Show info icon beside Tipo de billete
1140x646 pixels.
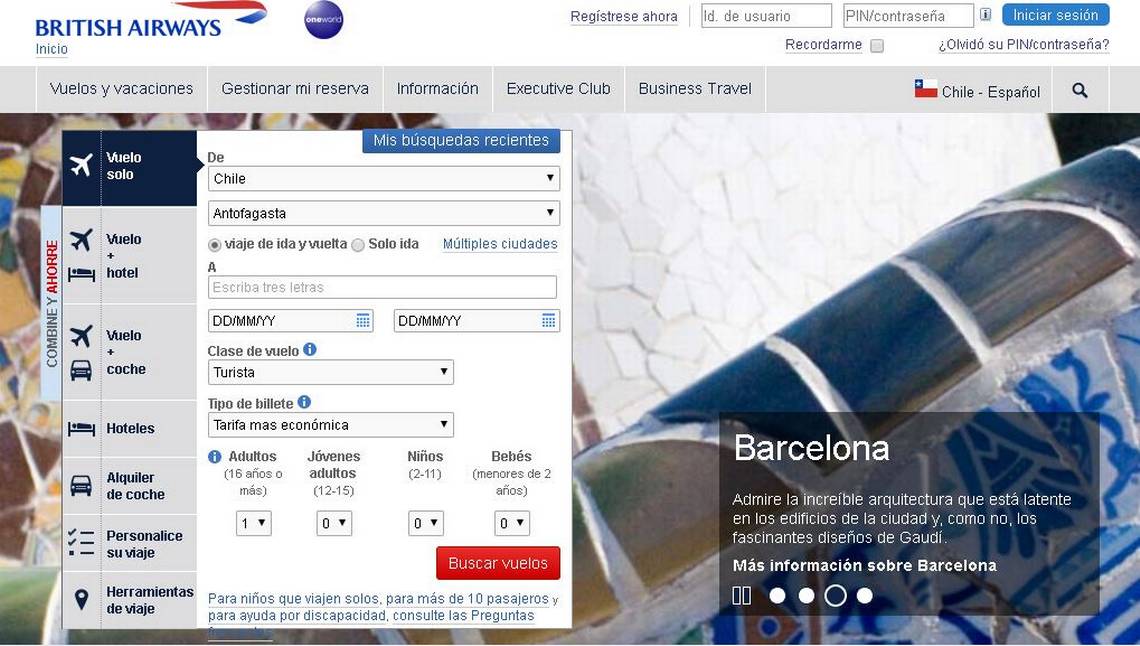(304, 402)
